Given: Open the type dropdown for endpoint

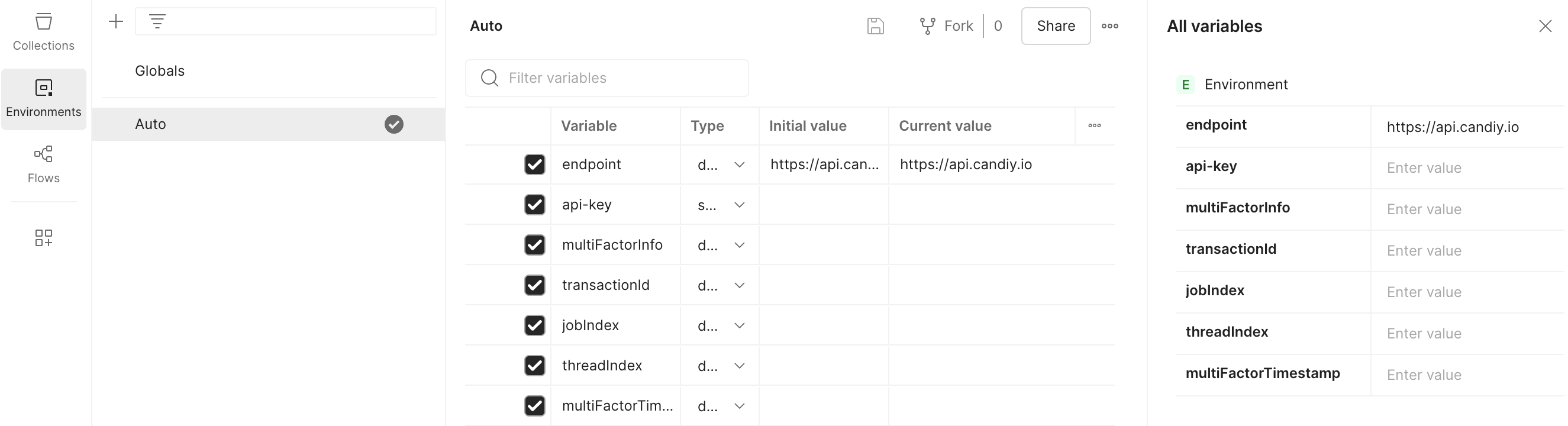Looking at the screenshot, I should [739, 164].
